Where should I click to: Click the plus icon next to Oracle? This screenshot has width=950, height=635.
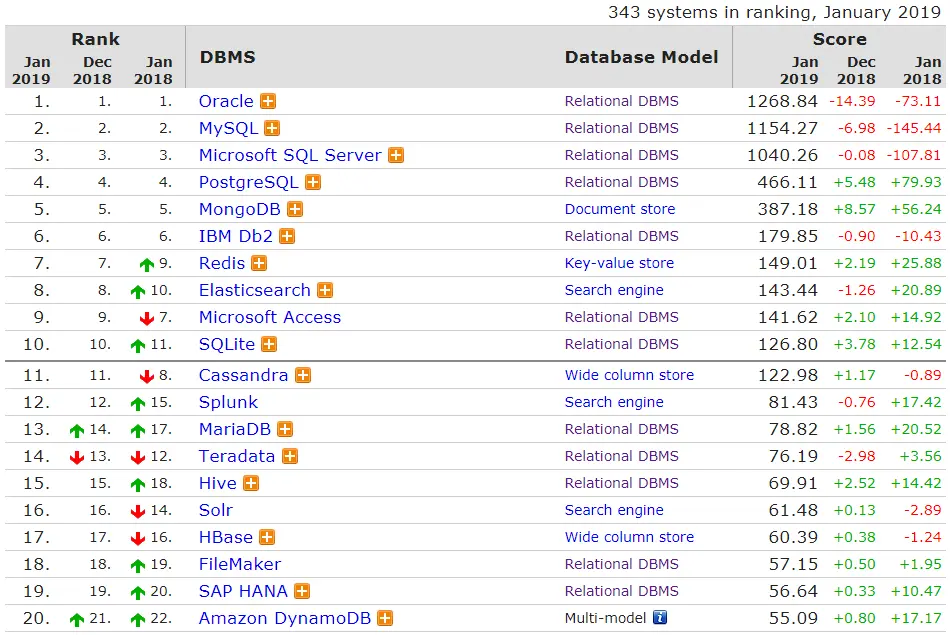268,101
